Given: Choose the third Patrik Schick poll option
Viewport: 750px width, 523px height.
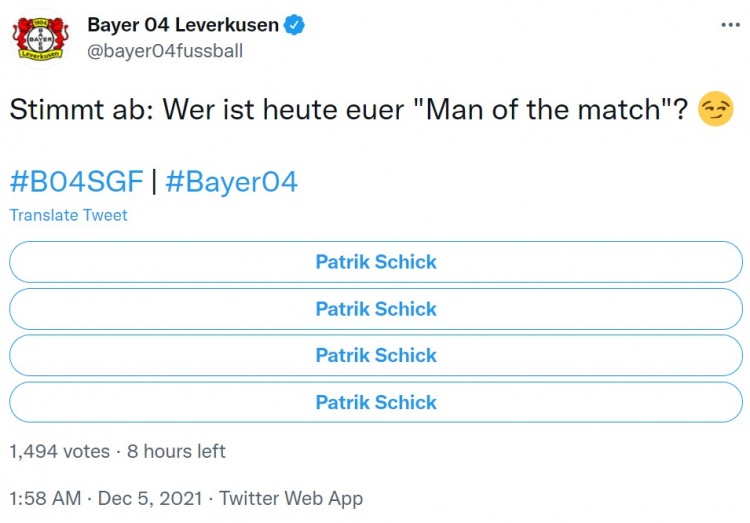Looking at the screenshot, I should pyautogui.click(x=376, y=355).
